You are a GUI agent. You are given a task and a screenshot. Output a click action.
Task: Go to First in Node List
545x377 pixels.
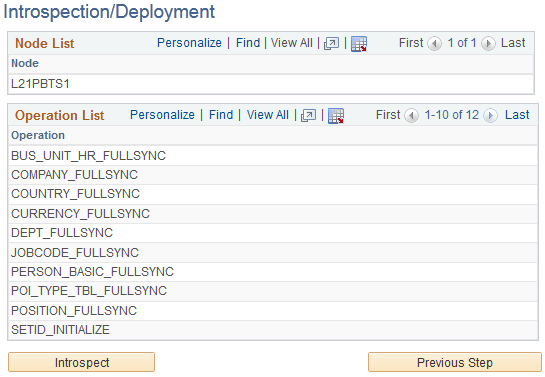tap(411, 43)
